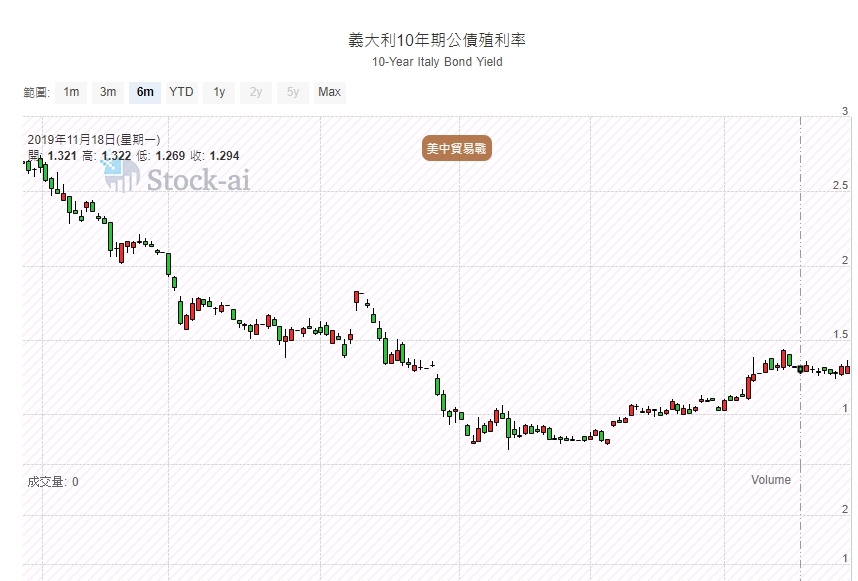This screenshot has height=581, width=858.
Task: Click the disabled 5y range button
Action: [292, 92]
